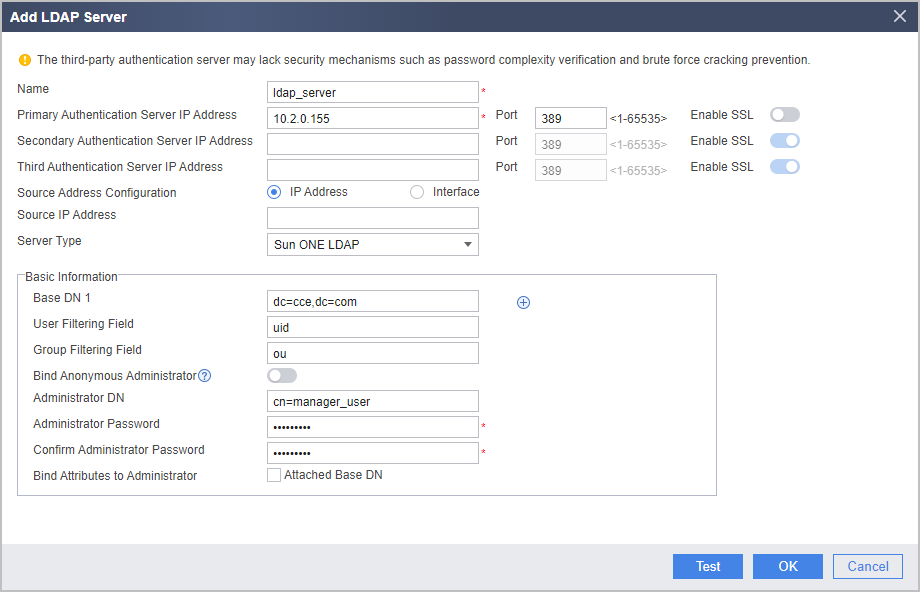Image resolution: width=920 pixels, height=592 pixels.
Task: Click the yellow warning icon in notice
Action: pyautogui.click(x=25, y=60)
